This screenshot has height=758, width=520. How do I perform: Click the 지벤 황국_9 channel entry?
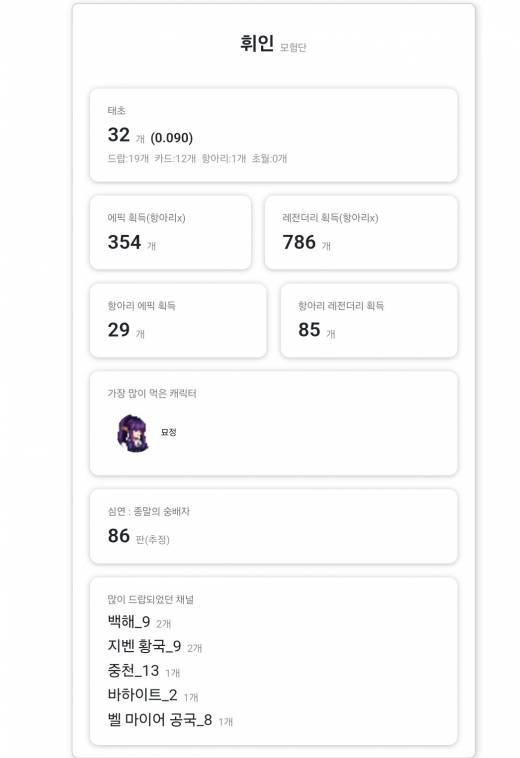click(x=155, y=646)
